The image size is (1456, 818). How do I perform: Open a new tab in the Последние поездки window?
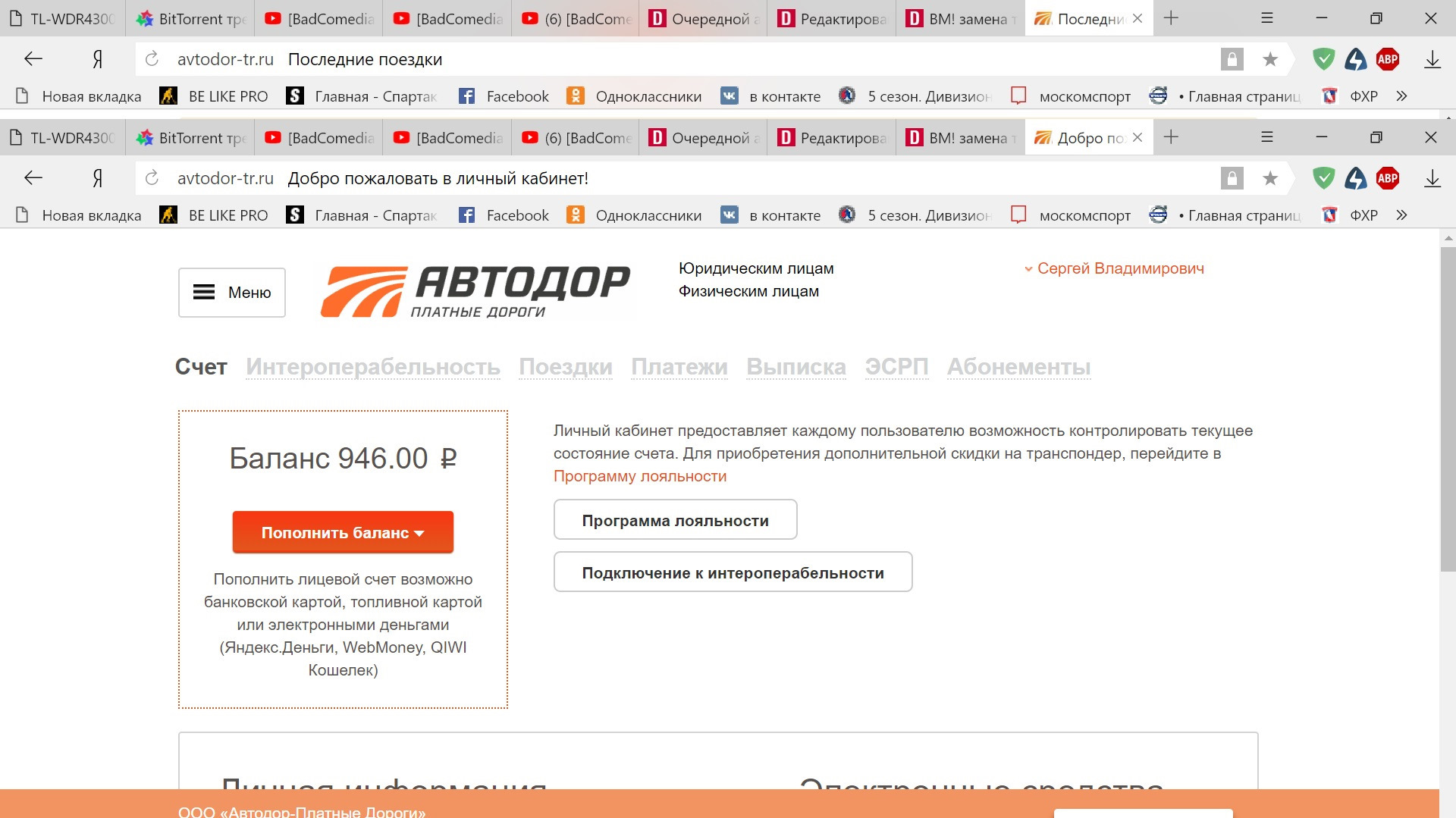pyautogui.click(x=1171, y=18)
